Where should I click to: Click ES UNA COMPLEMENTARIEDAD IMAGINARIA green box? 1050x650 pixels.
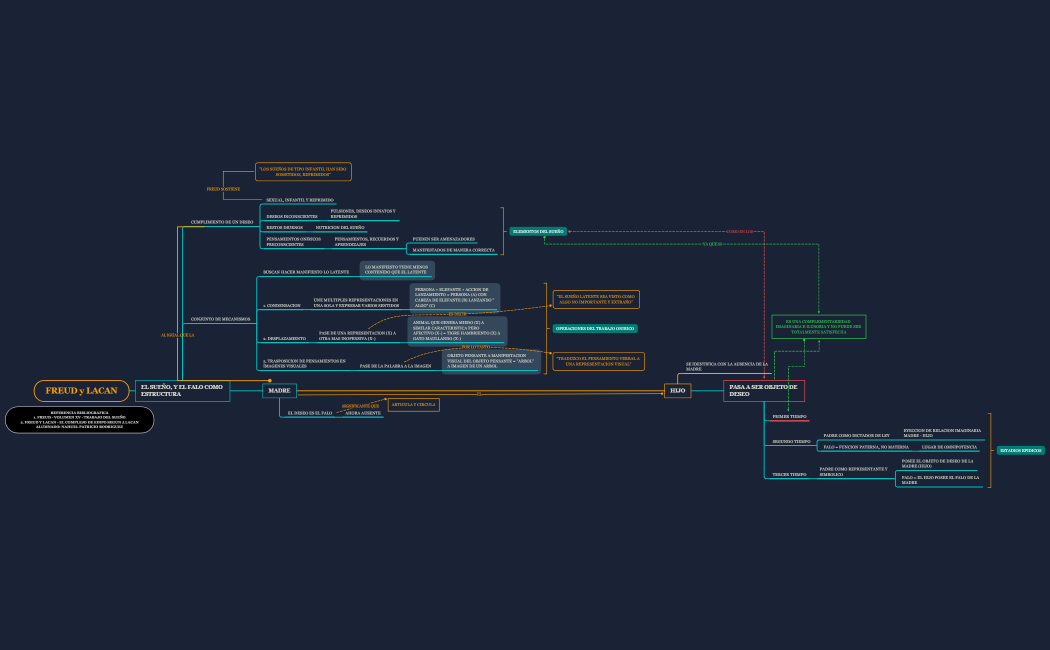point(818,327)
